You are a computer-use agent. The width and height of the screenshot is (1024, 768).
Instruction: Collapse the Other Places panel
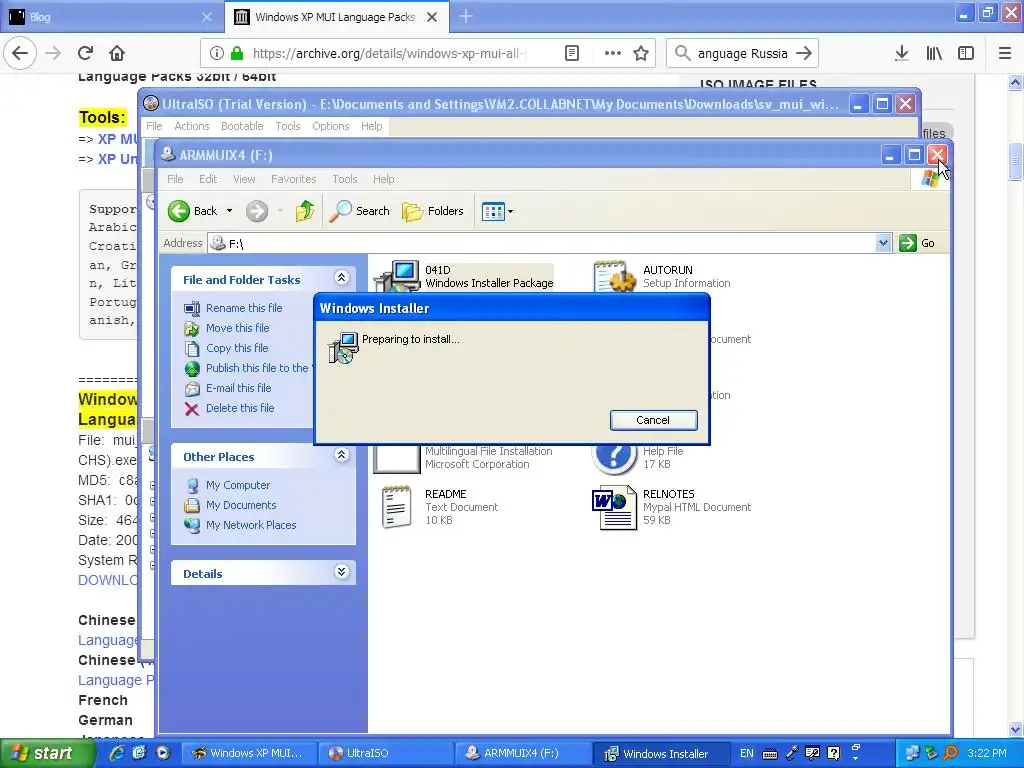click(342, 455)
